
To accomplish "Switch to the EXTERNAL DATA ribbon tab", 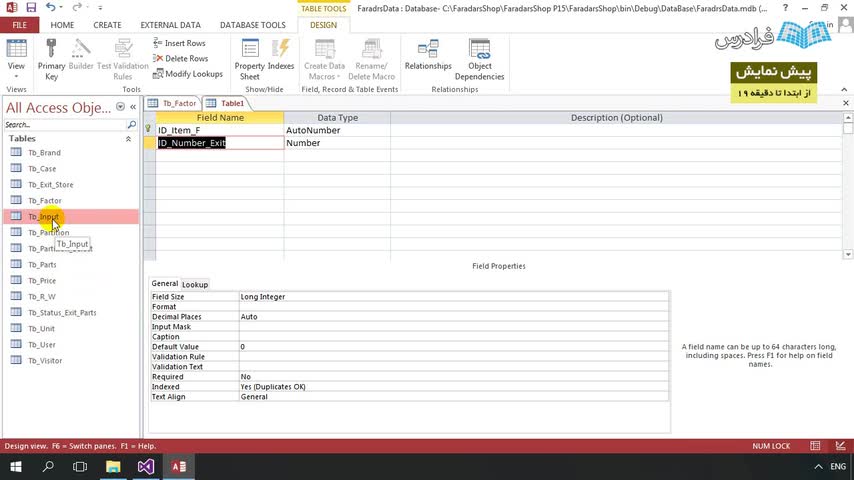I will tap(170, 25).
